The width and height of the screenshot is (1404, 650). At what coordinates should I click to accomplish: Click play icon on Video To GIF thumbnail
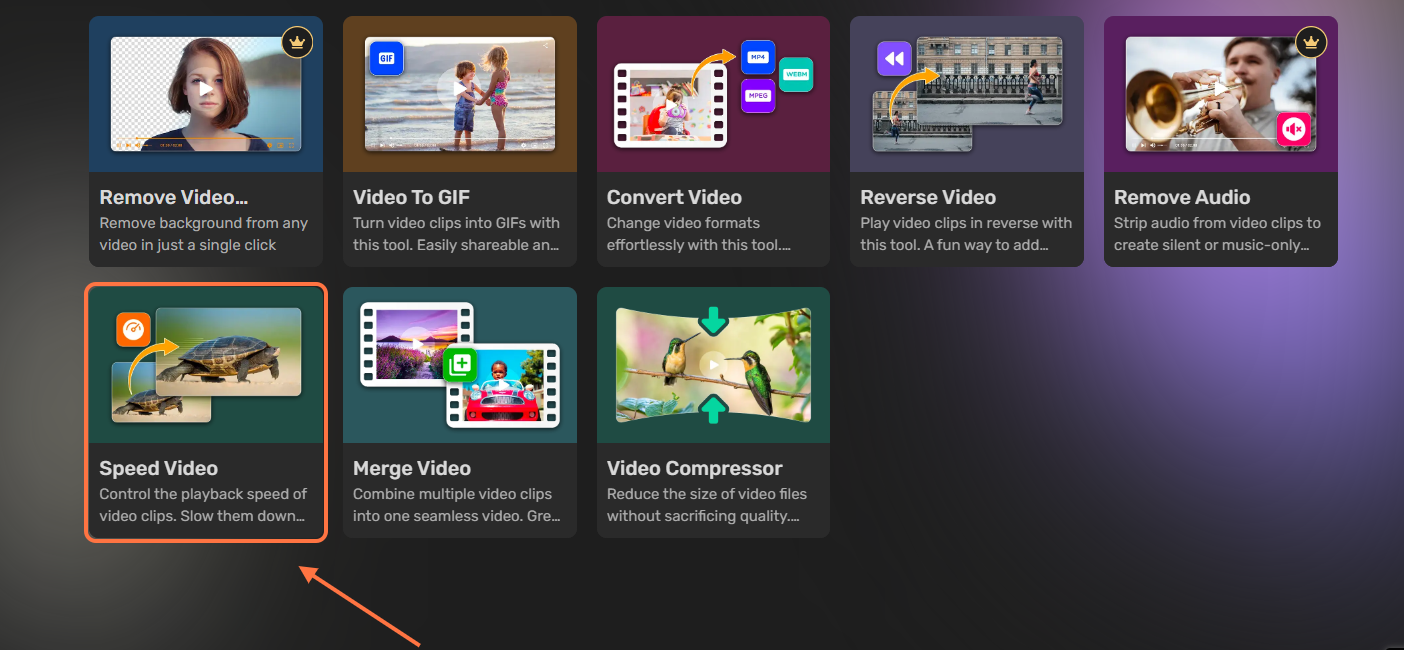click(459, 88)
